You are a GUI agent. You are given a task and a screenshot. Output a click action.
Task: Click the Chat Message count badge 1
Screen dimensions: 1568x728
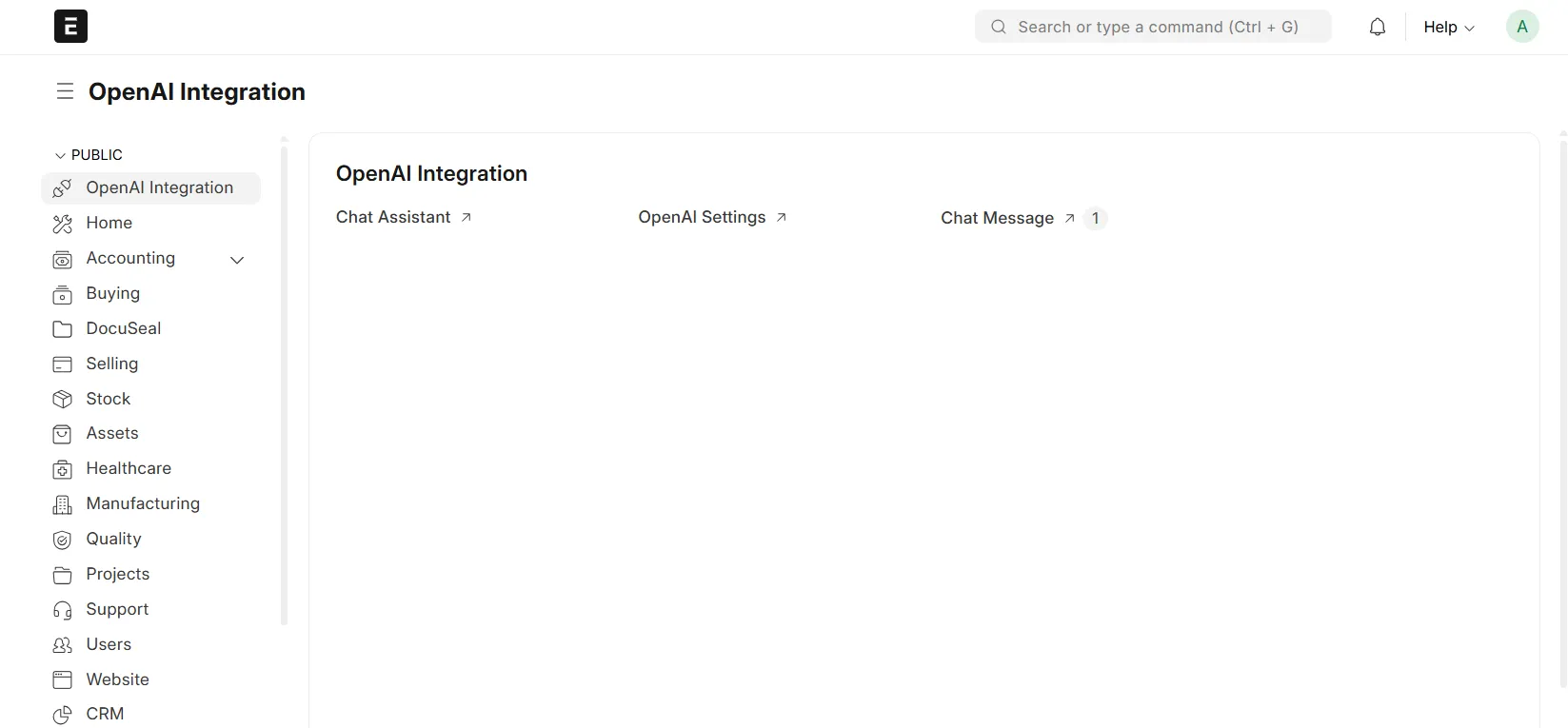point(1096,218)
